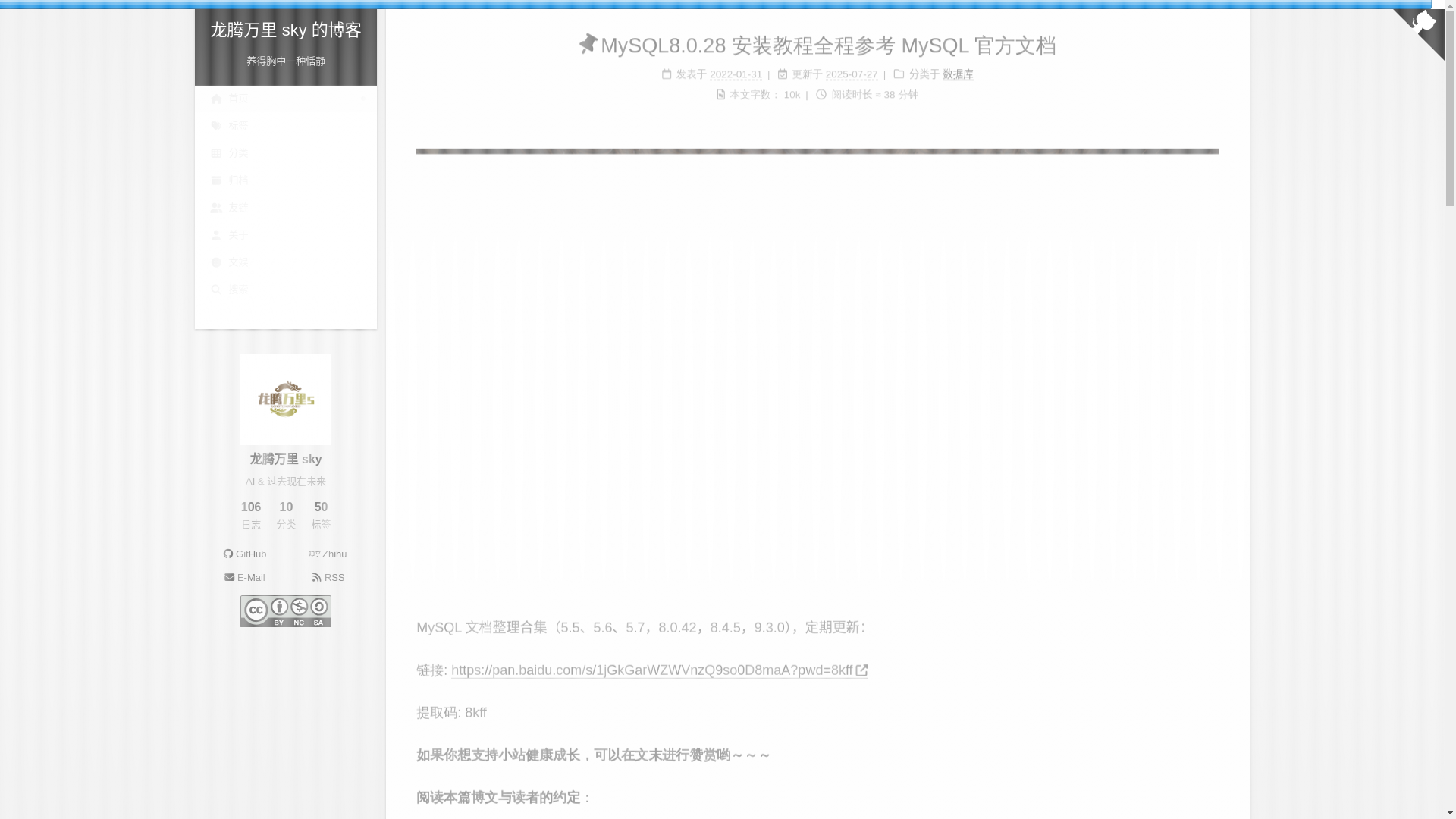Open the 分类 categories menu item
Viewport: 1456px width, 819px height.
tap(285, 153)
